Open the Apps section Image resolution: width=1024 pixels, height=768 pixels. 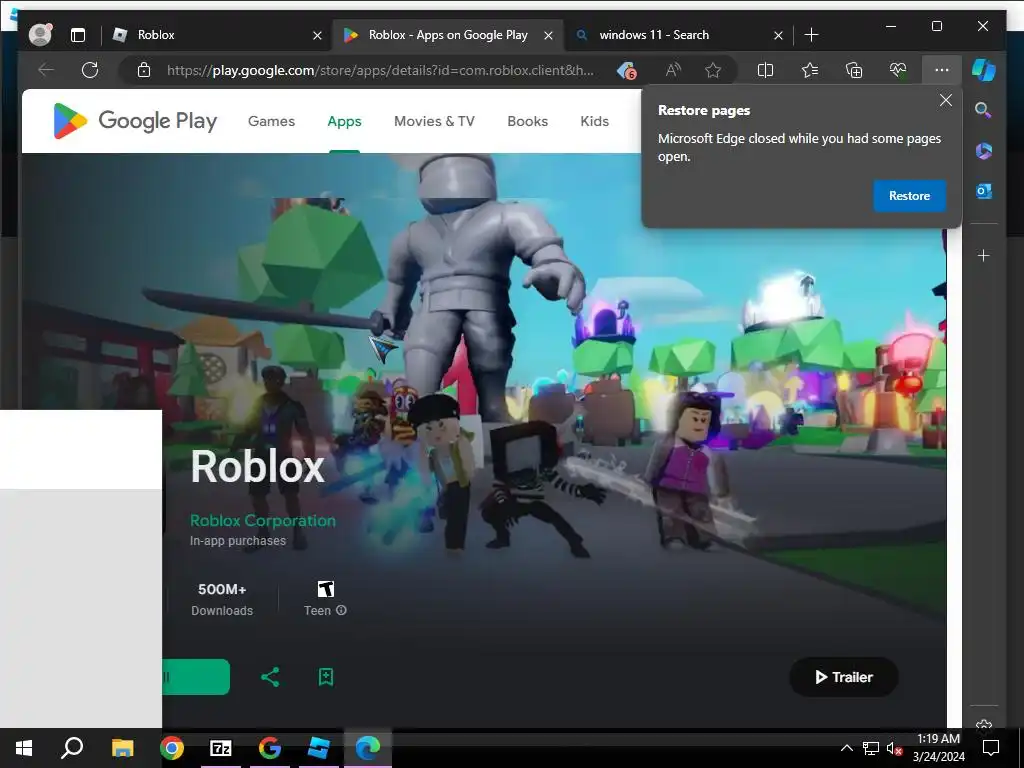344,121
